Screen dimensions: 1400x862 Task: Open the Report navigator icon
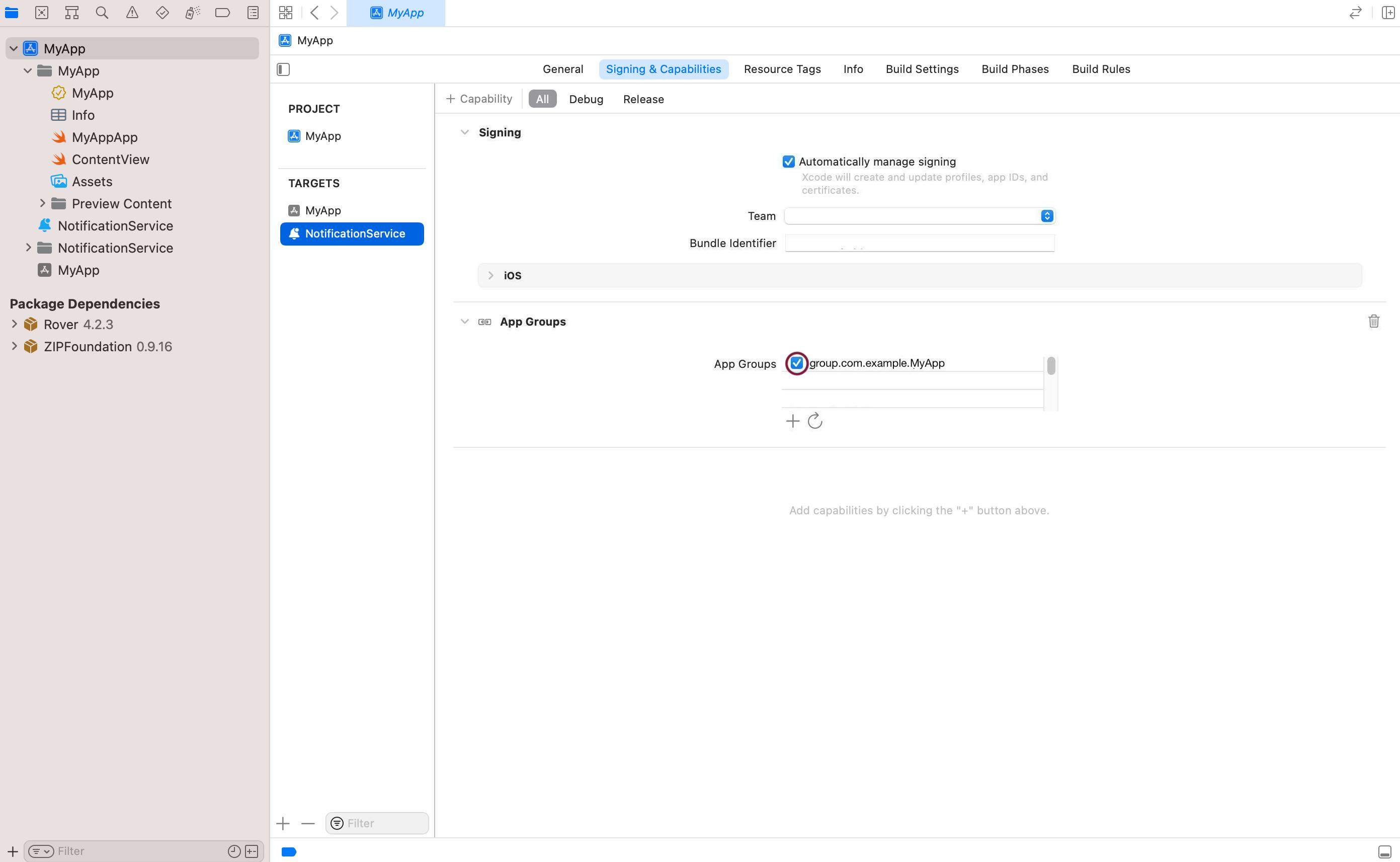pyautogui.click(x=253, y=13)
